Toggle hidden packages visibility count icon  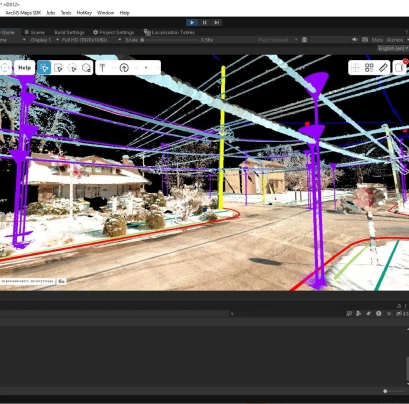[x=401, y=313]
